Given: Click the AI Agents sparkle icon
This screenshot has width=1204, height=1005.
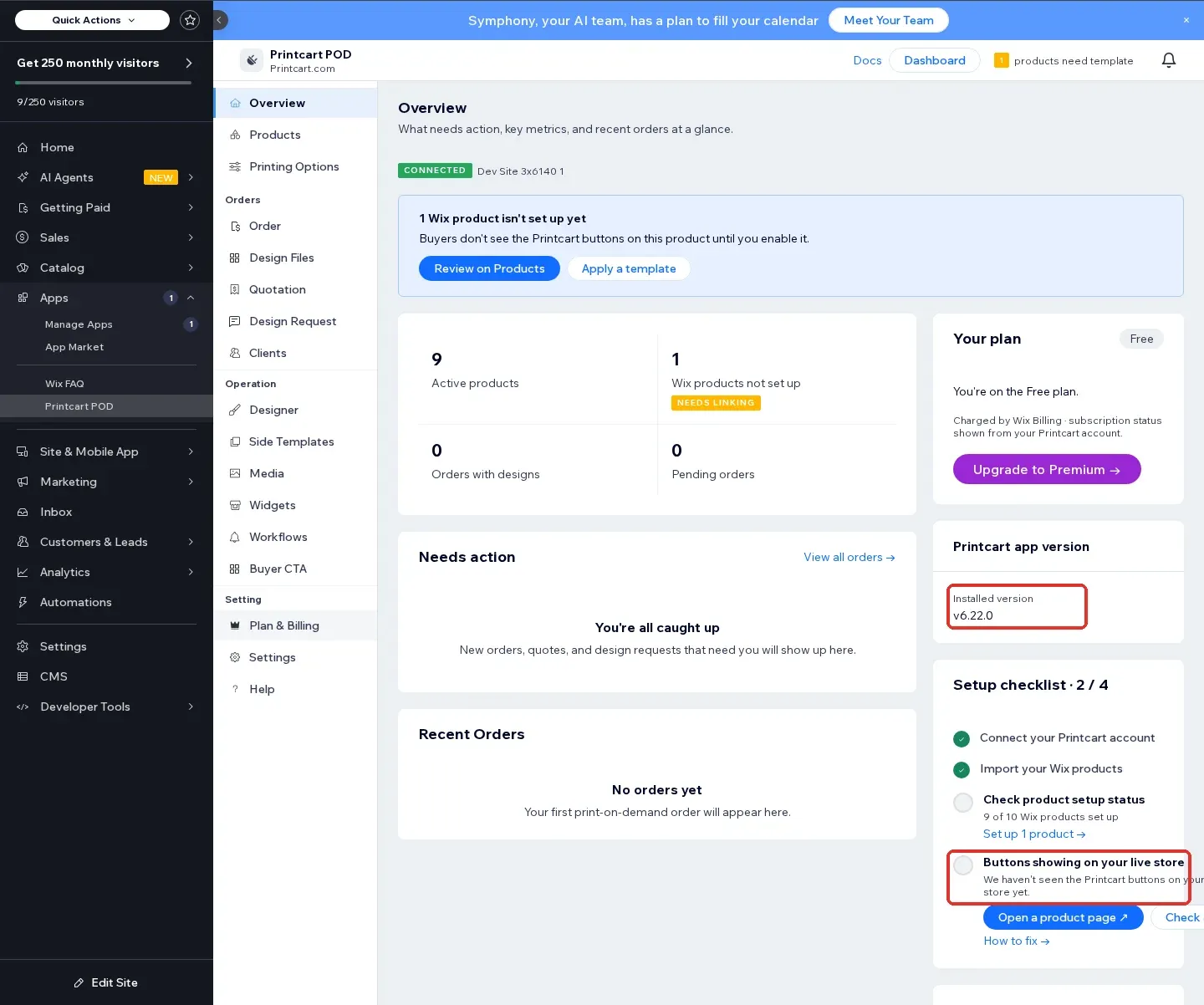Looking at the screenshot, I should (23, 177).
